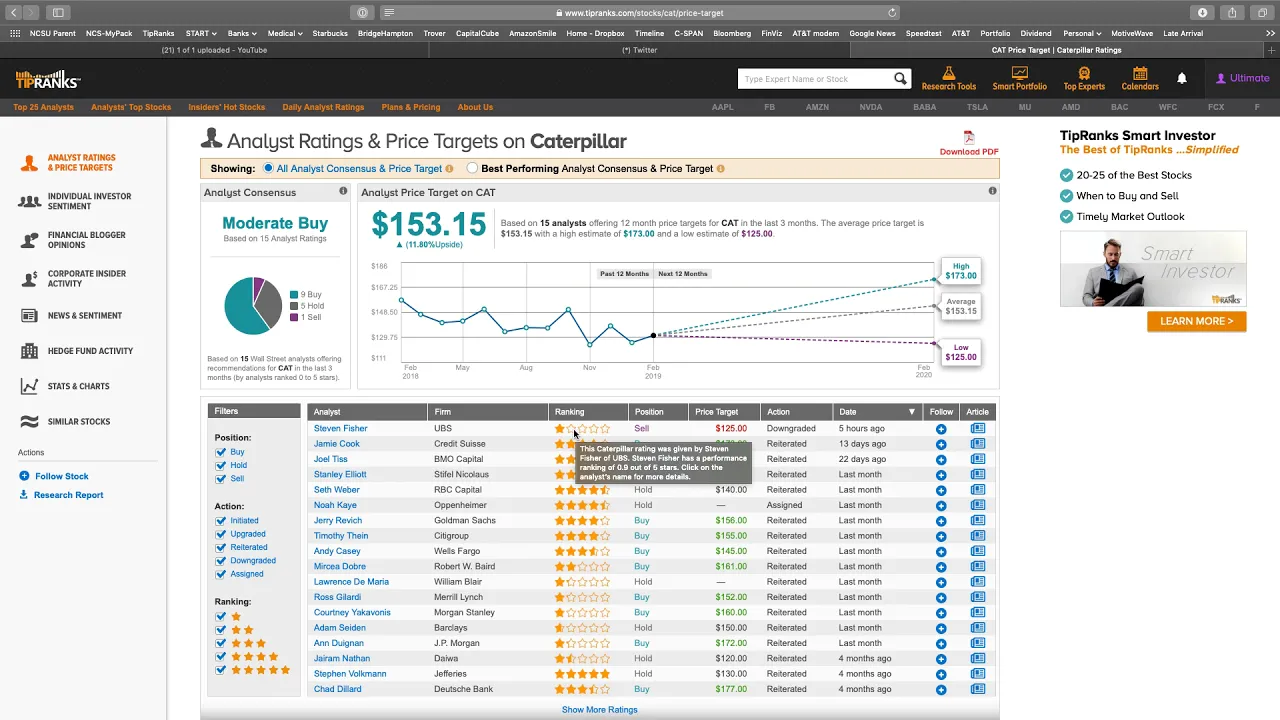Open article icon for Jerry Revich row
Image resolution: width=1280 pixels, height=720 pixels.
click(978, 520)
